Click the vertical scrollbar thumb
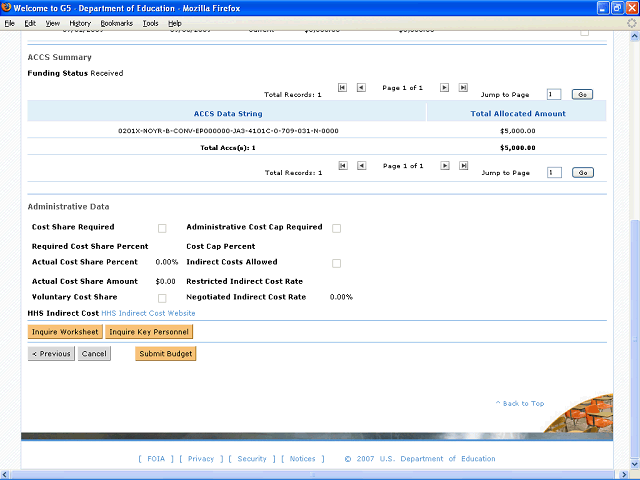Screen dimensions: 640x480 point(634,339)
